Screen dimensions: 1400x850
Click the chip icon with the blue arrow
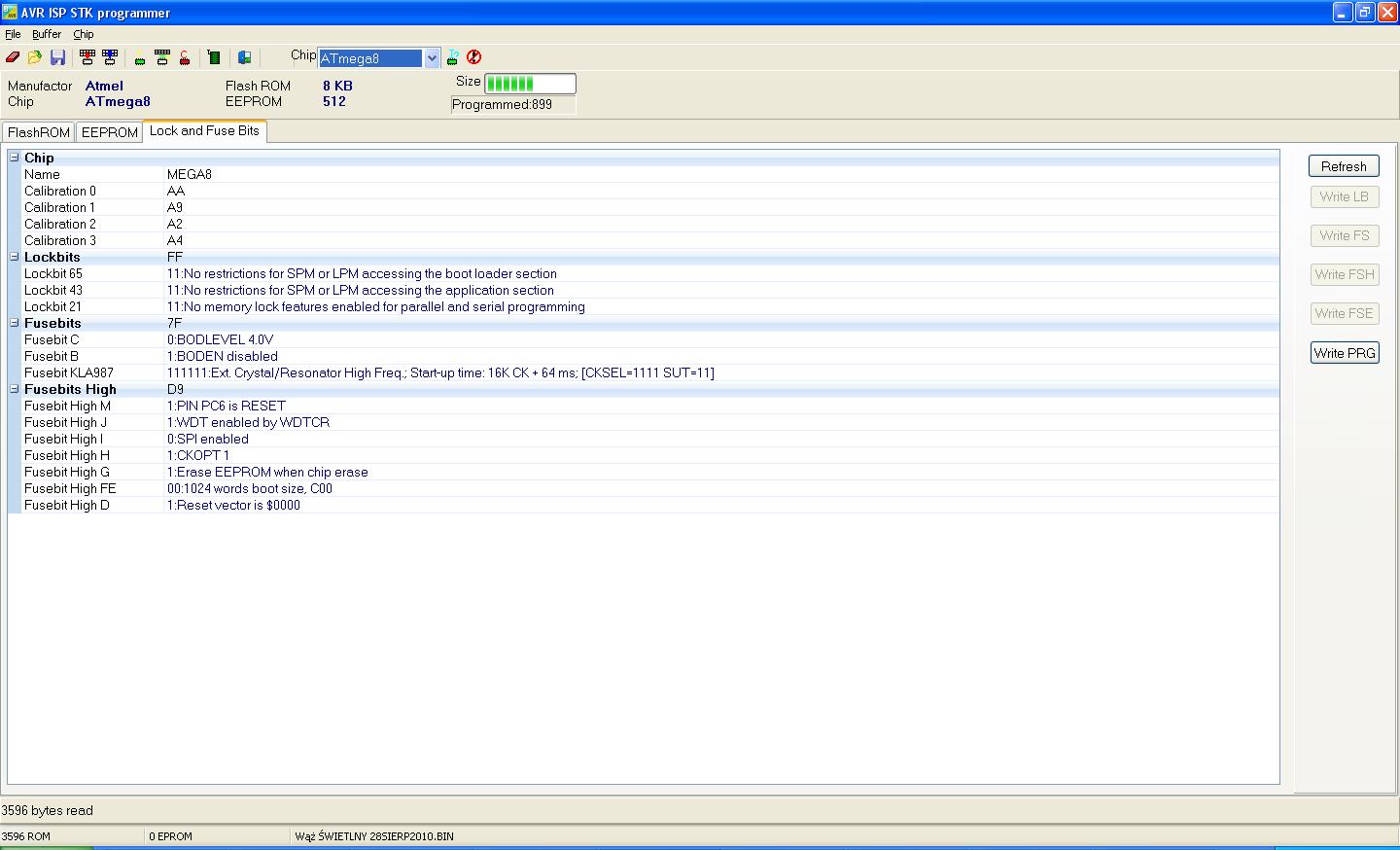(x=110, y=57)
